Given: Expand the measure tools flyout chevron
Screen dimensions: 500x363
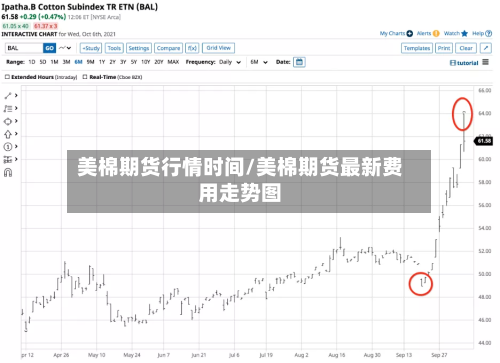Looking at the screenshot, I should pos(16,159).
